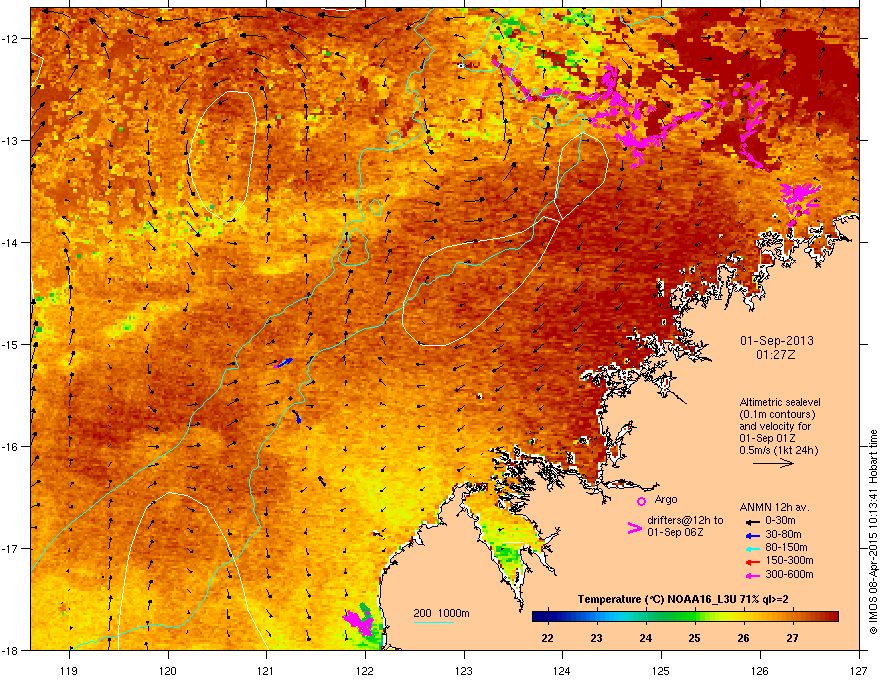Image resolution: width=880 pixels, height=680 pixels.
Task: Click the magenta 300-600m legend arrow
Action: point(751,575)
